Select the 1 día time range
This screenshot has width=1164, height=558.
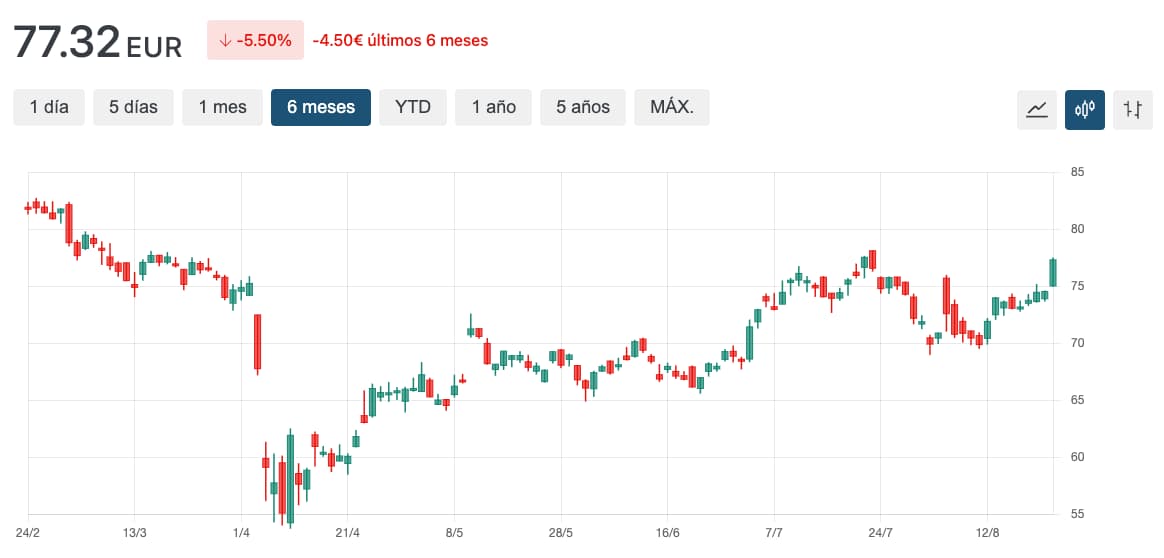49,107
